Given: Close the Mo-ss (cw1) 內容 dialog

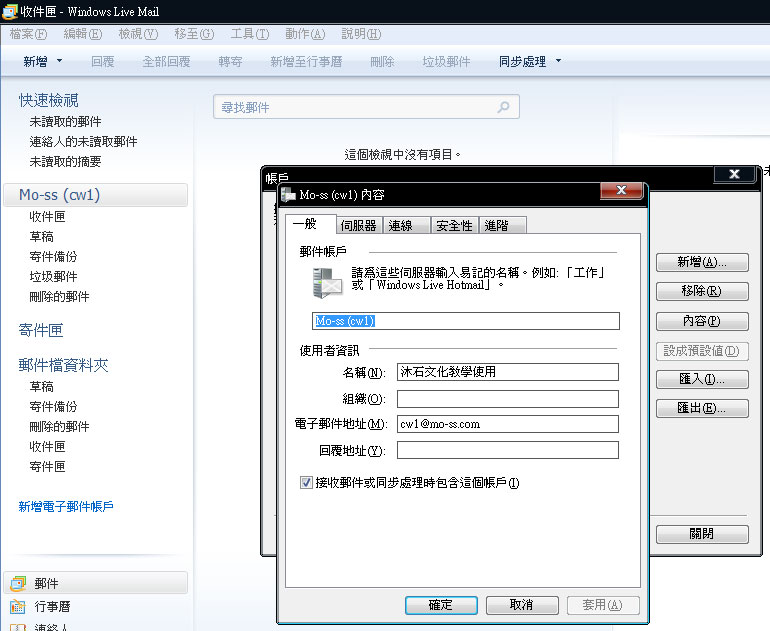Looking at the screenshot, I should [621, 190].
